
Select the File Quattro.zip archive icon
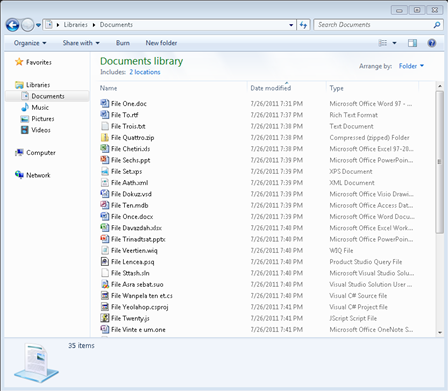click(x=105, y=137)
